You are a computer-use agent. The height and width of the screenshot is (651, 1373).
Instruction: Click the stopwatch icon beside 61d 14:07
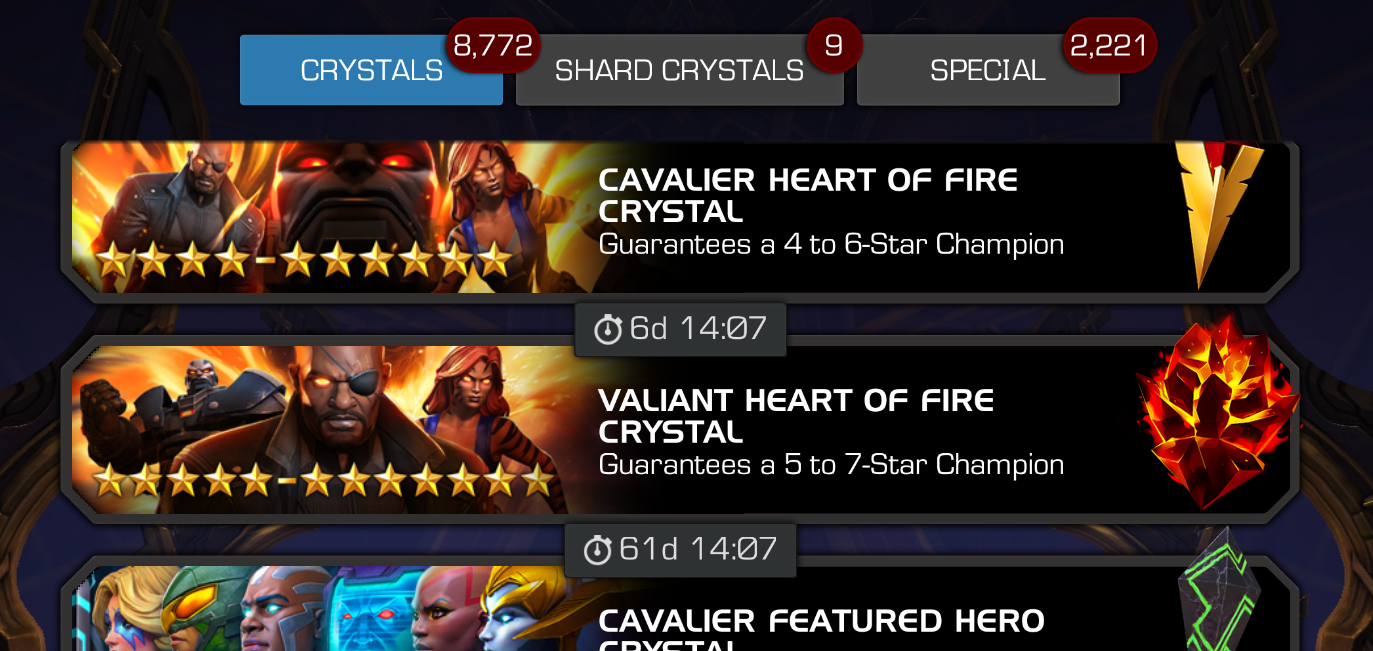point(597,550)
